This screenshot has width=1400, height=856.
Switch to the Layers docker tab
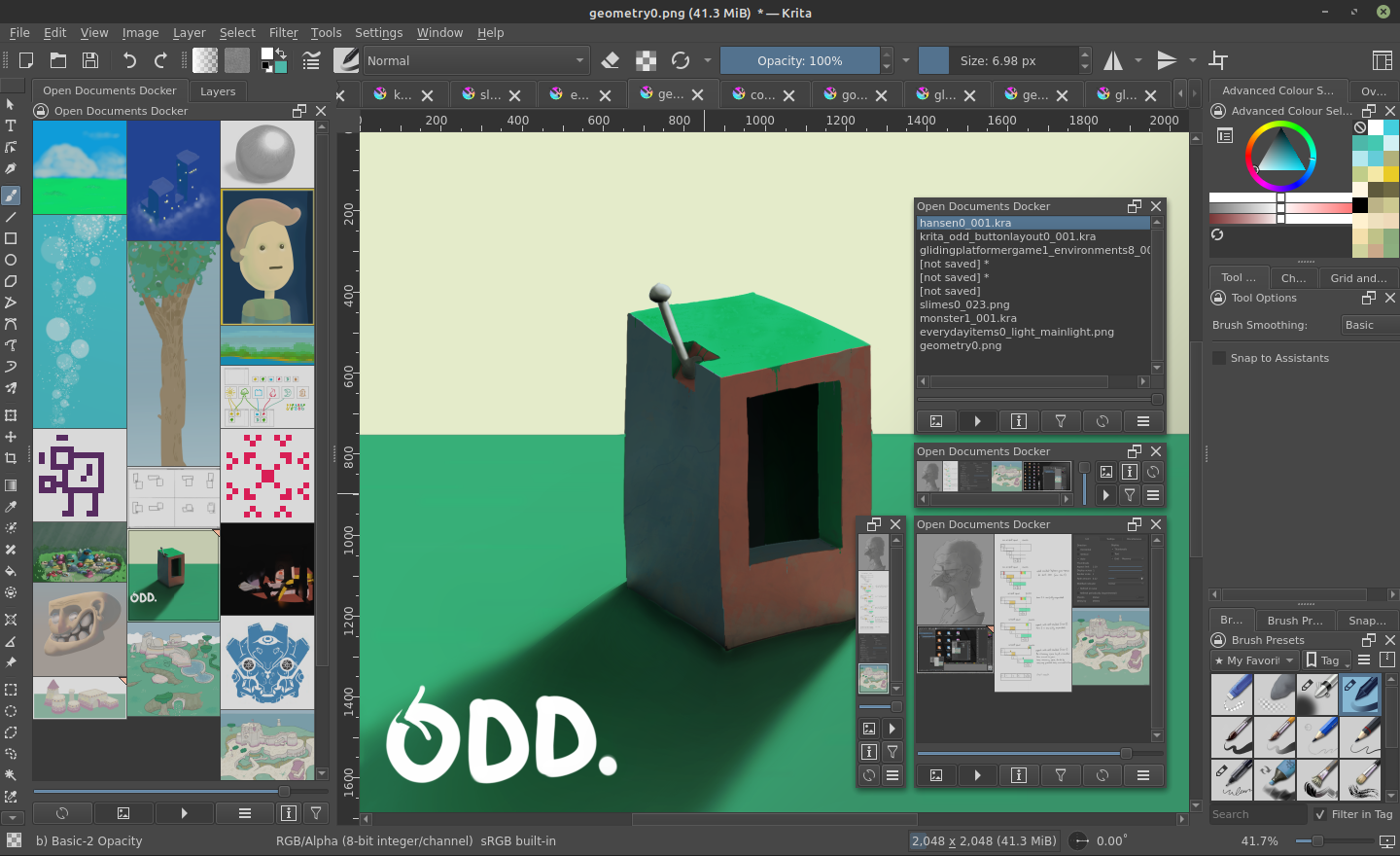click(218, 90)
